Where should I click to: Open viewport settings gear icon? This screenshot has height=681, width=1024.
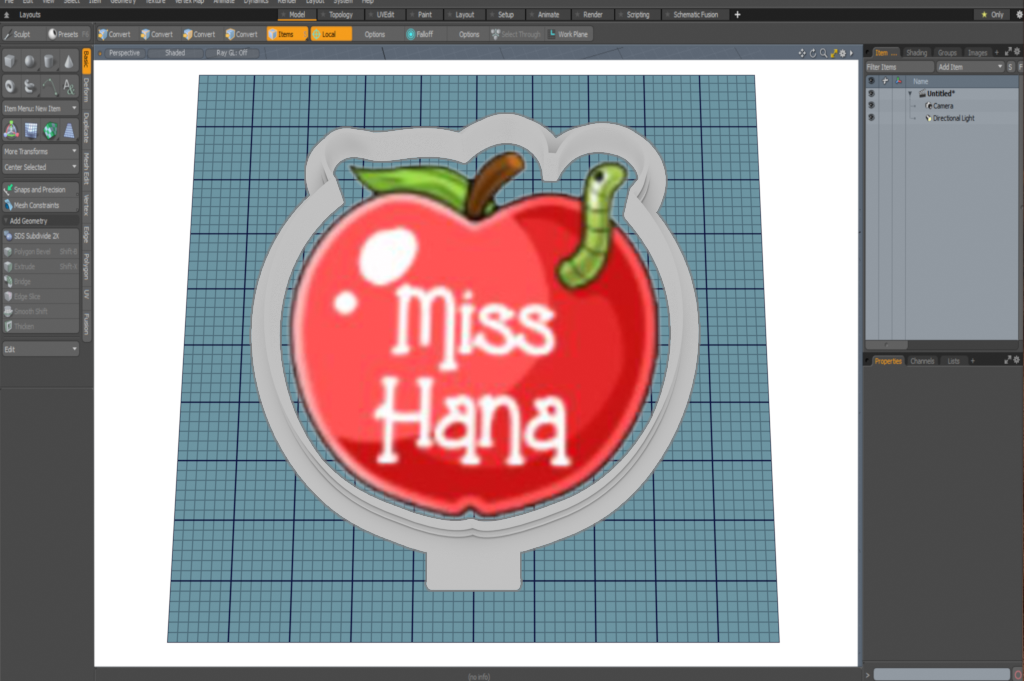click(x=842, y=52)
